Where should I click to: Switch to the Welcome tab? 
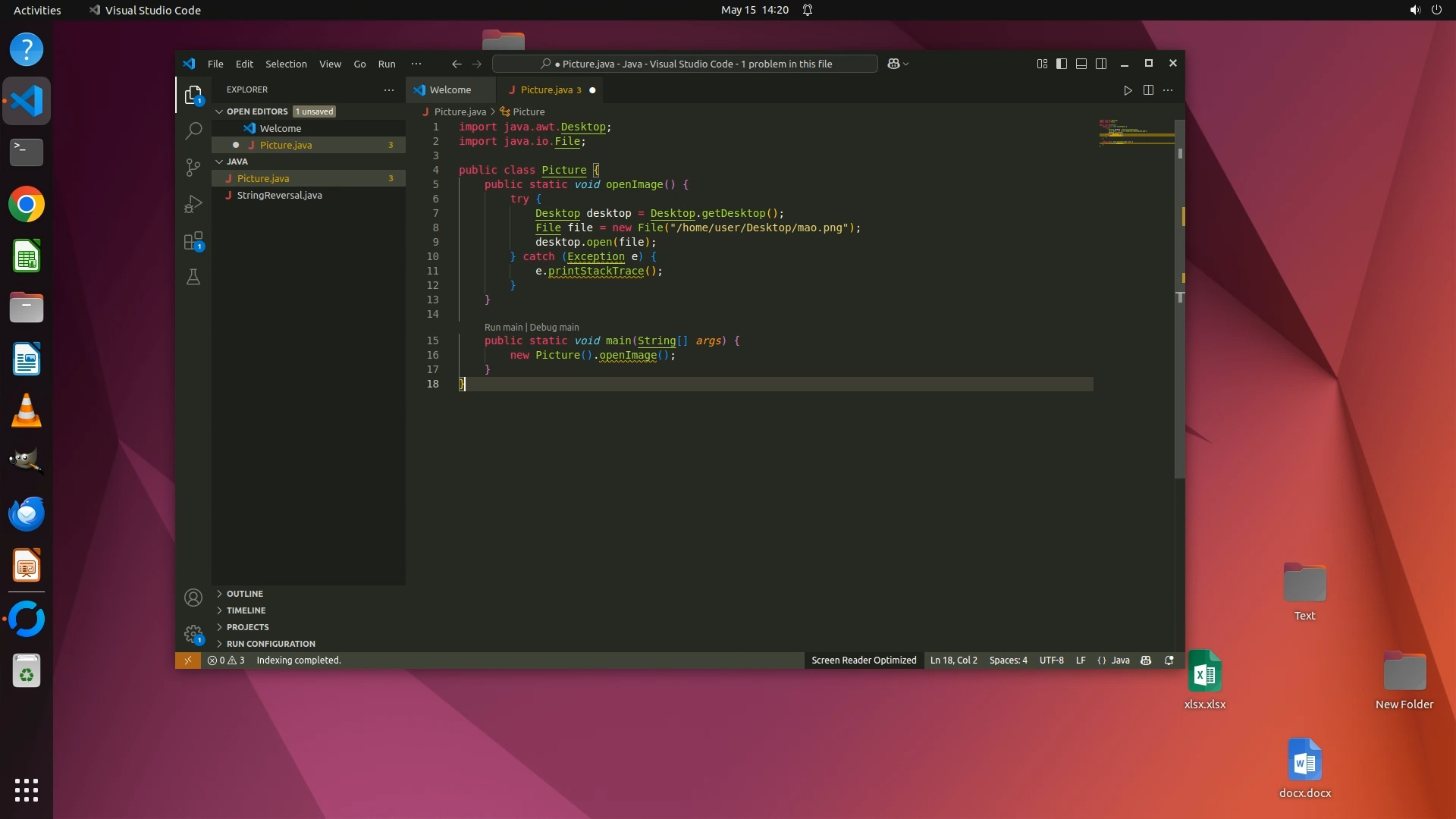click(x=450, y=90)
